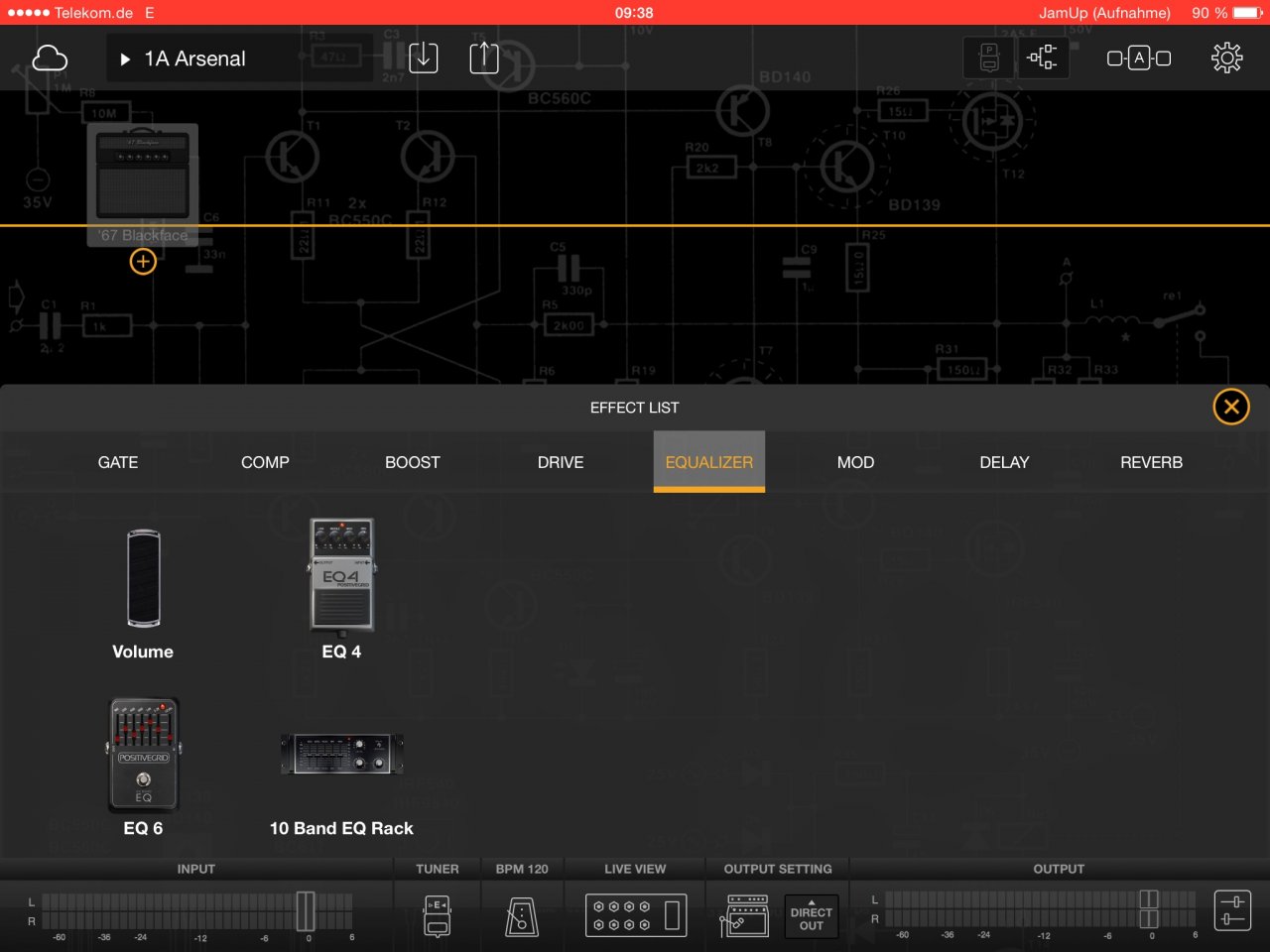Tap the share/upload preset icon

pyautogui.click(x=484, y=58)
